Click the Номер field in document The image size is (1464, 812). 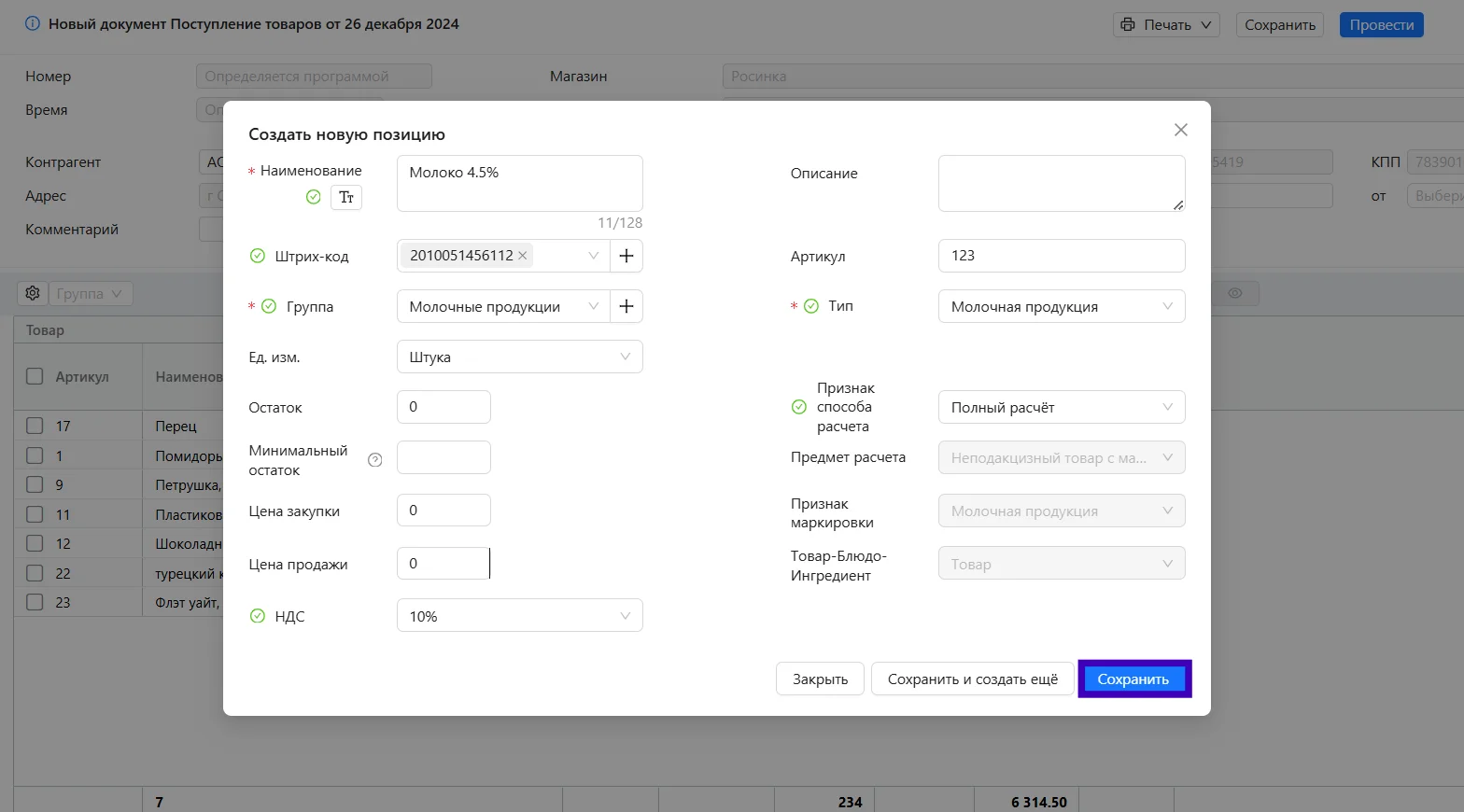(x=314, y=77)
